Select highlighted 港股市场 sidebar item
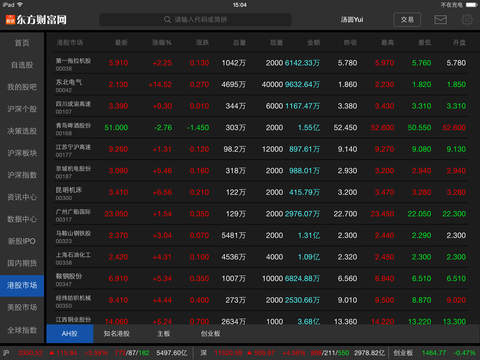Image resolution: width=480 pixels, height=360 pixels. tap(22, 285)
